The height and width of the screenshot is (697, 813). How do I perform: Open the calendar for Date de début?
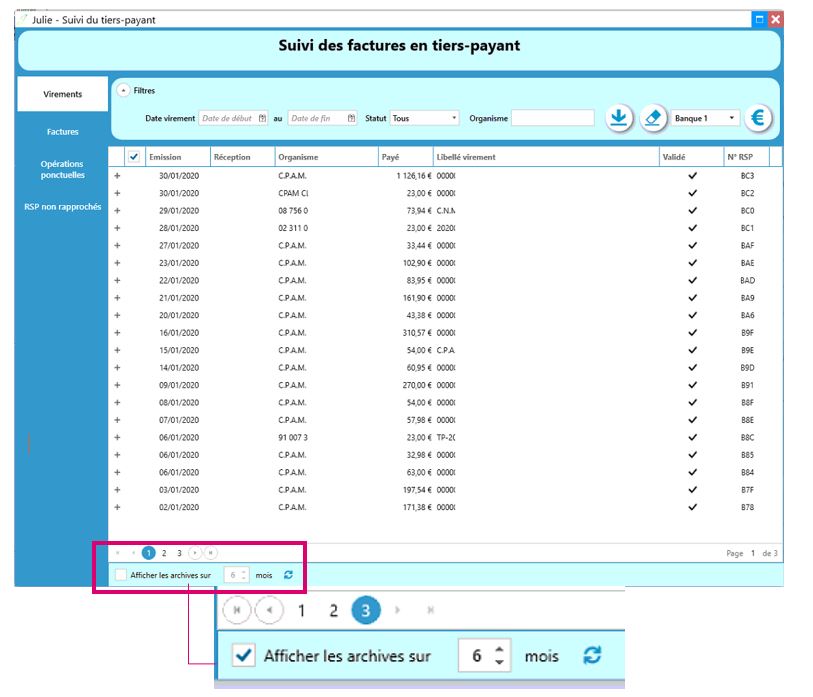[x=262, y=118]
